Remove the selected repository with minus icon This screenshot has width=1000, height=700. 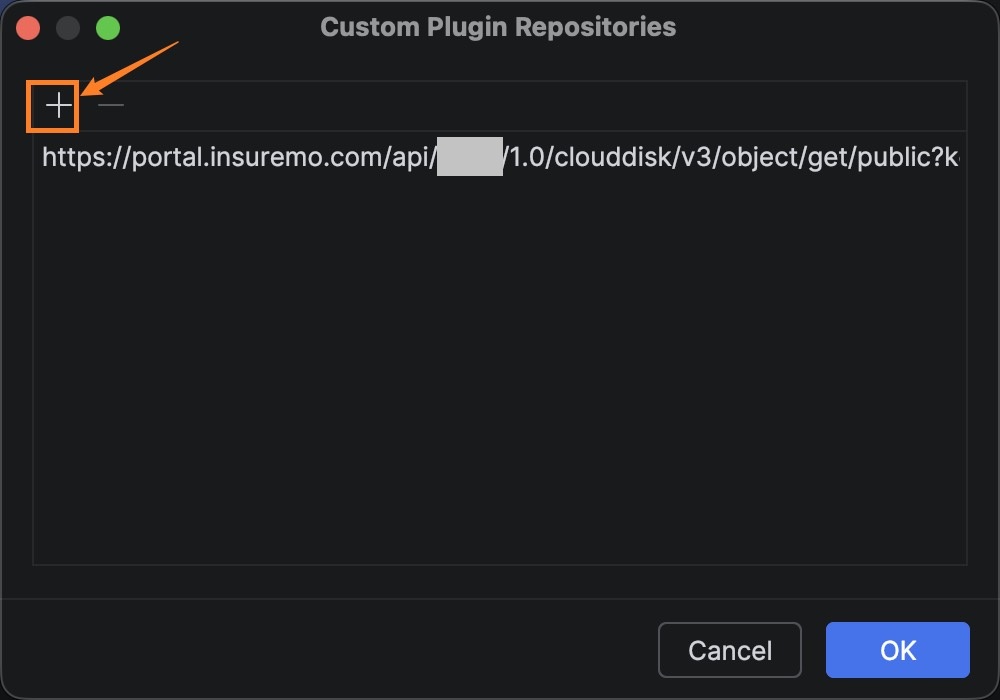(x=110, y=105)
